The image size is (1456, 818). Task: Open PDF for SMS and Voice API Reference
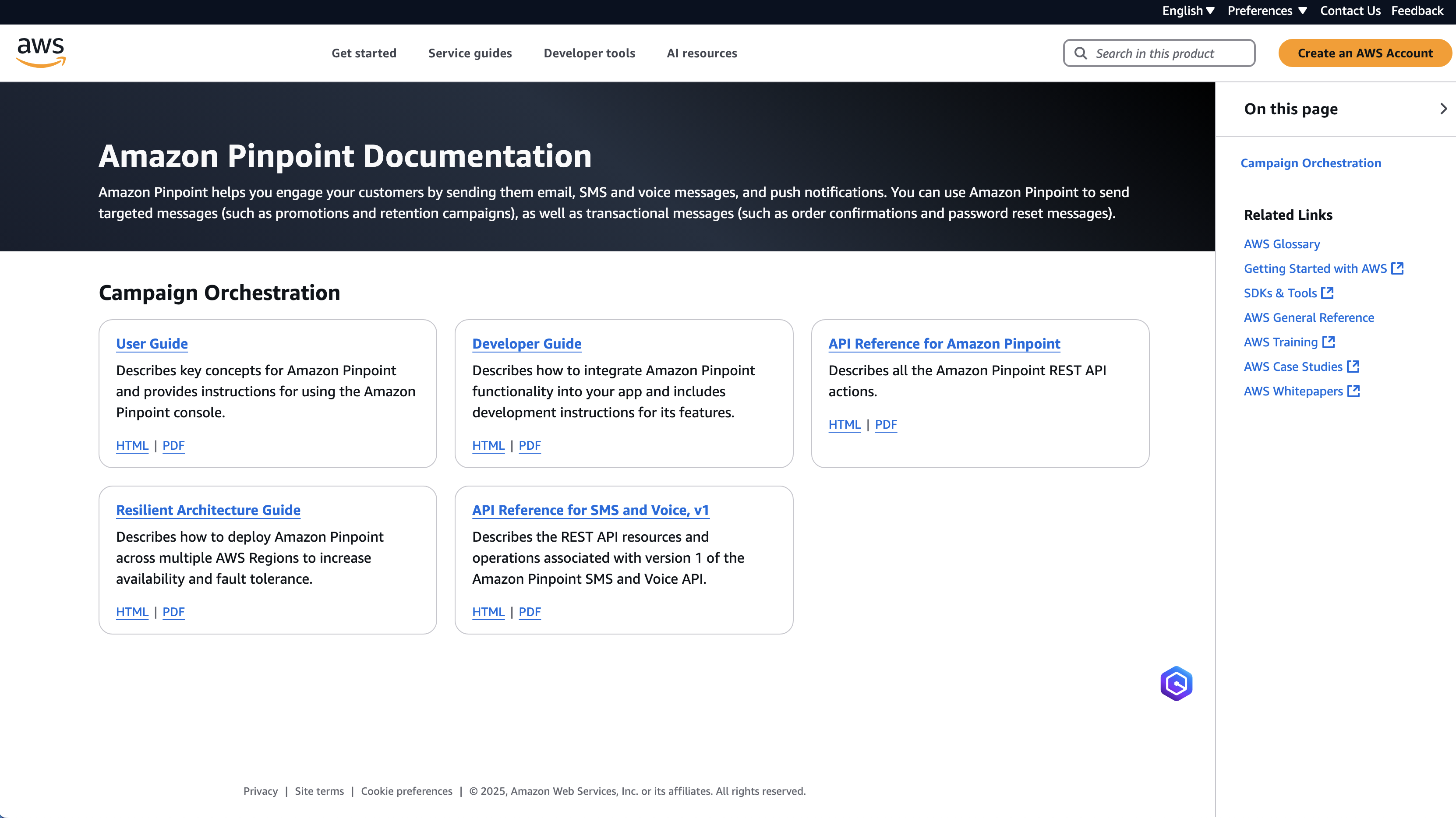pos(530,612)
